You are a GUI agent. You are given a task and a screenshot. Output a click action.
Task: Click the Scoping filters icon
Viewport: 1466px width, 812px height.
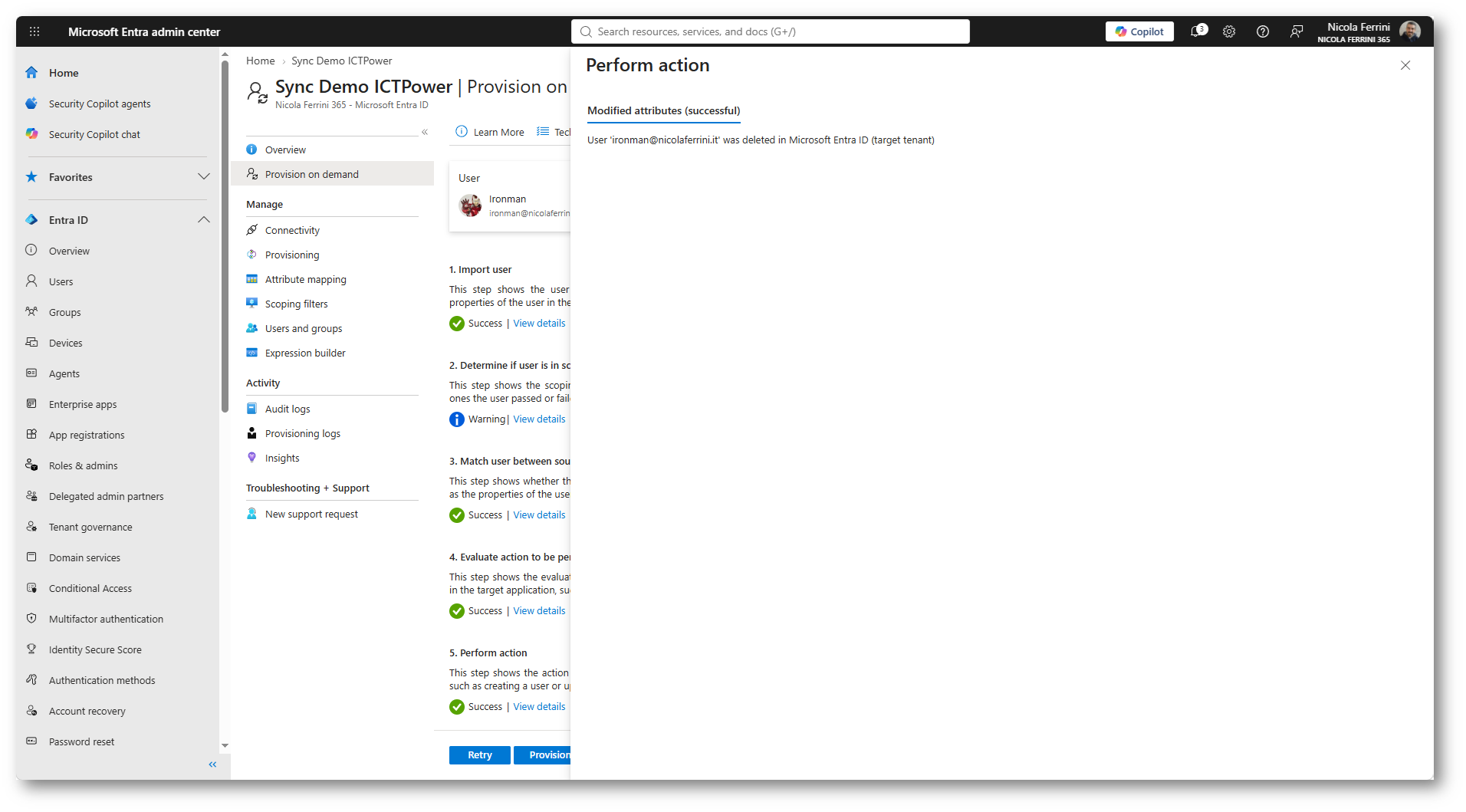tap(251, 304)
